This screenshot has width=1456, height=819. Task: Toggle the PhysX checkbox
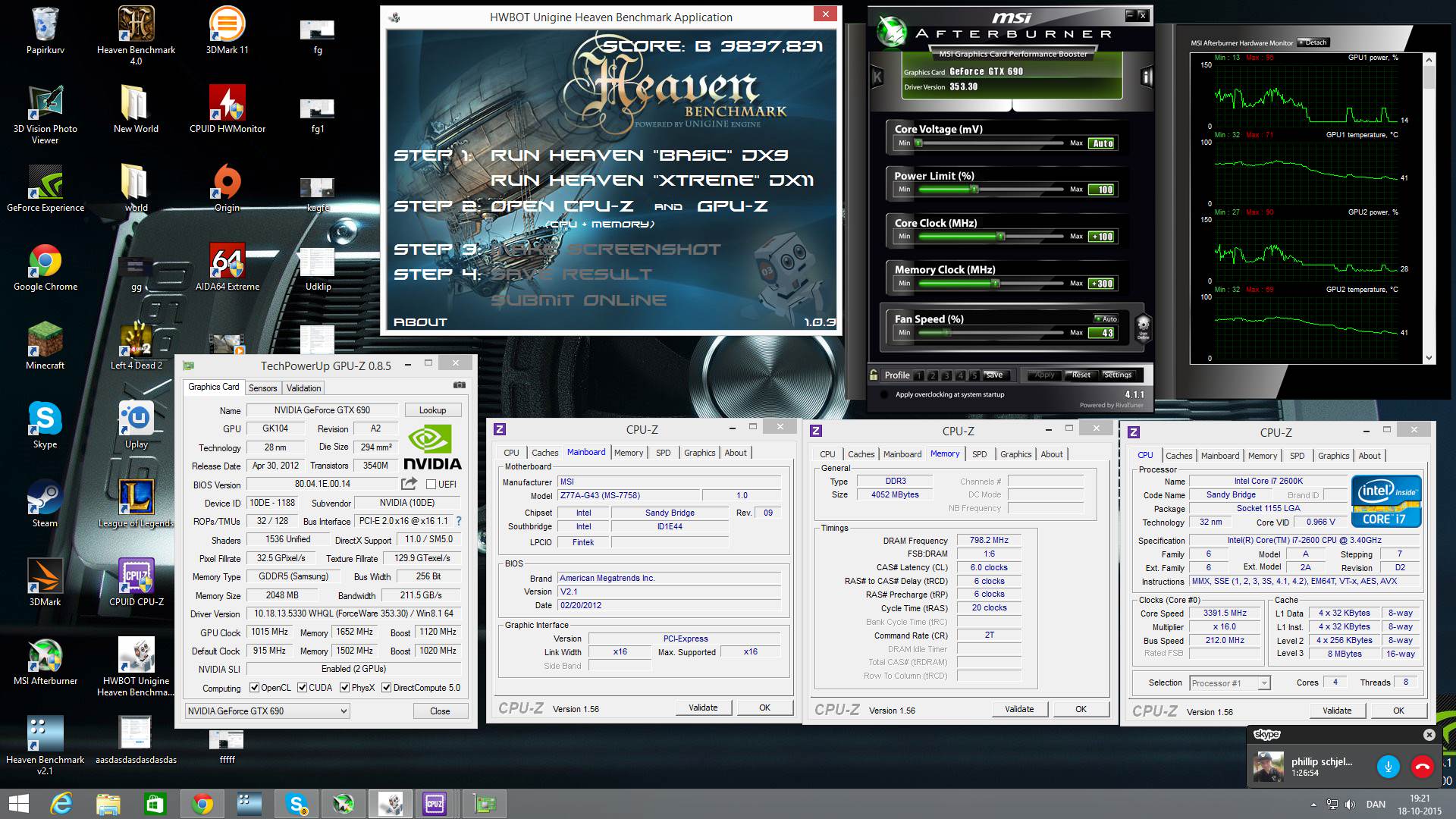pyautogui.click(x=344, y=688)
